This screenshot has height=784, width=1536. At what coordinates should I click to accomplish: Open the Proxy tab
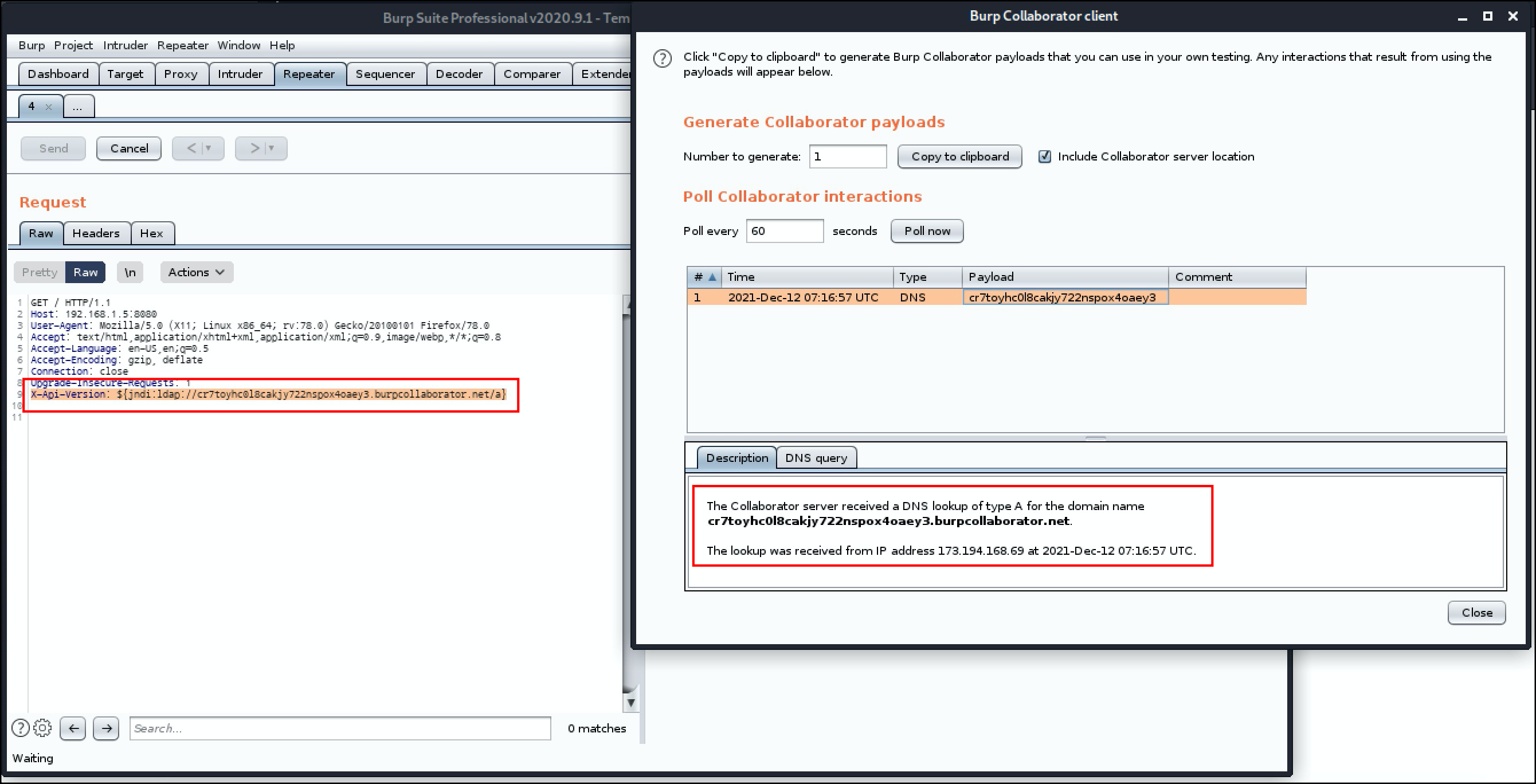tap(181, 74)
